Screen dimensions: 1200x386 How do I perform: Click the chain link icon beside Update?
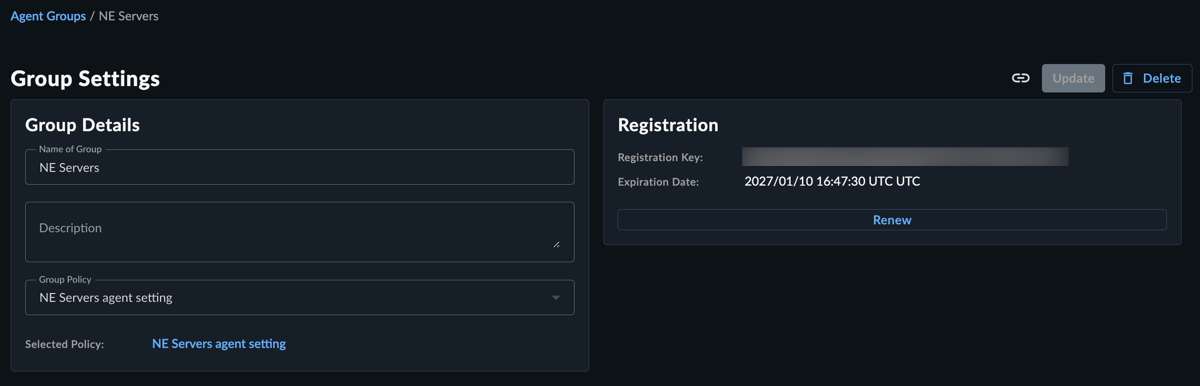coord(1020,78)
